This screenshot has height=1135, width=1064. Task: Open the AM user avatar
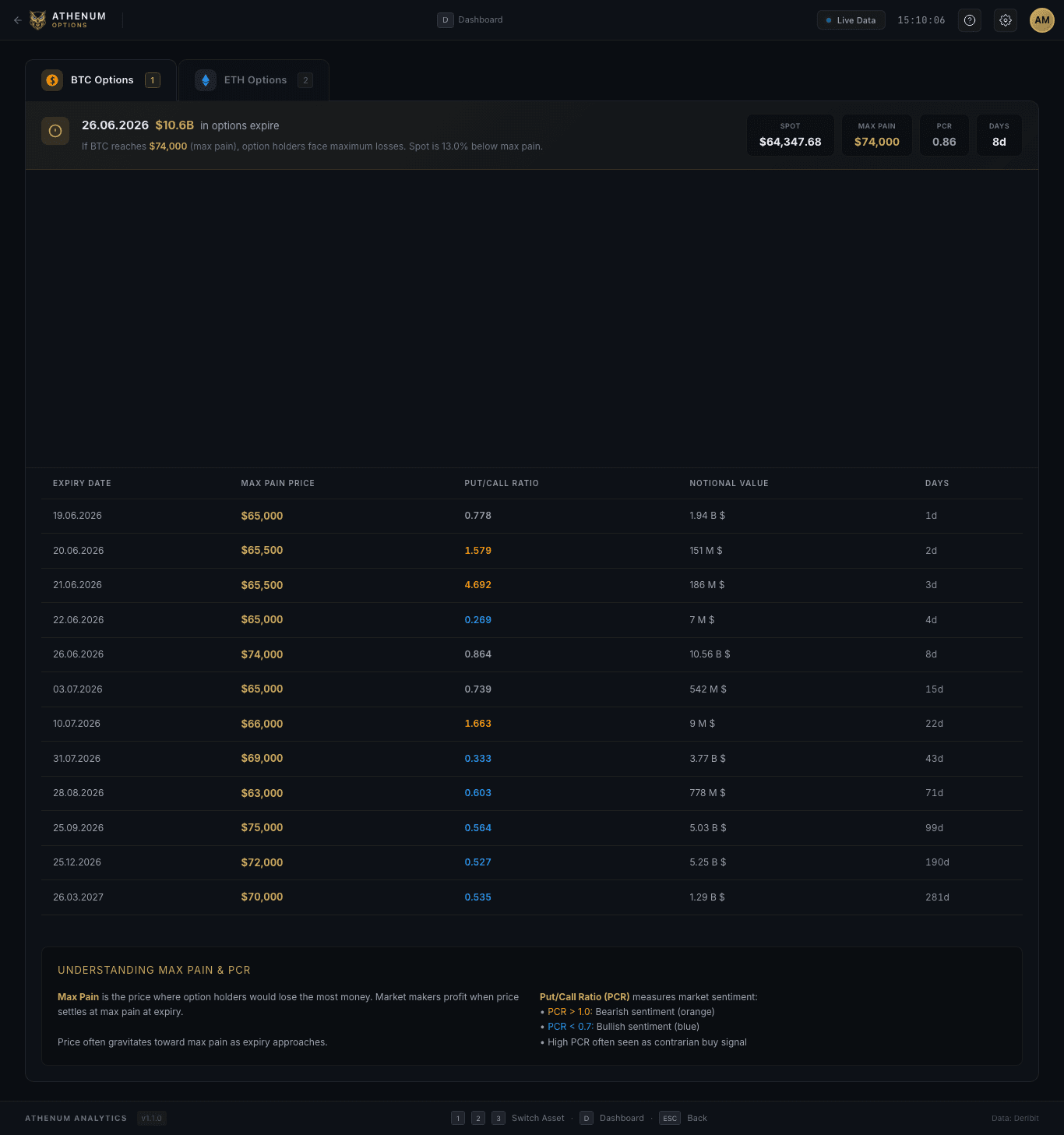point(1042,20)
